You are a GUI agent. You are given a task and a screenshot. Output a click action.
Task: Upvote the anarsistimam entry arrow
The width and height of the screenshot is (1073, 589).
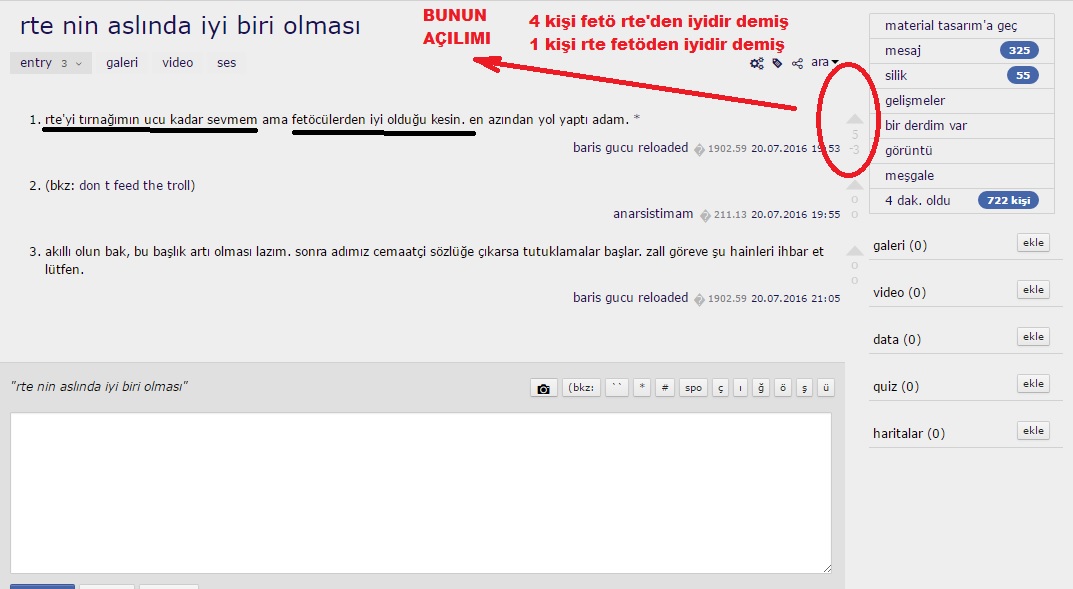(x=854, y=185)
